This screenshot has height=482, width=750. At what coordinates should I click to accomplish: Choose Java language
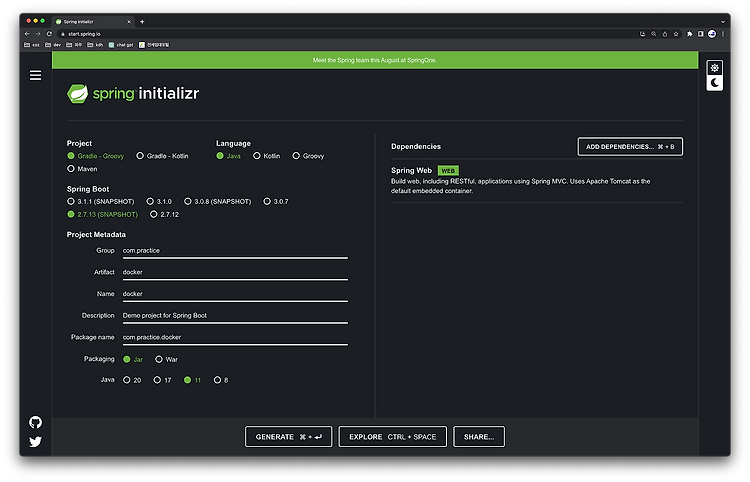point(228,156)
